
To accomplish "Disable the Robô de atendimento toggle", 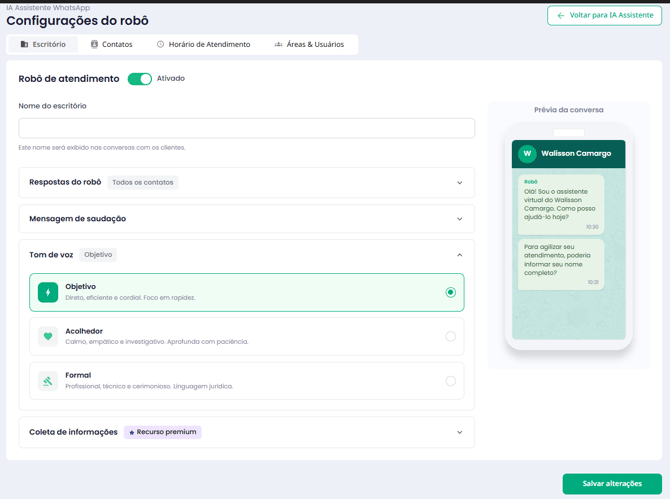I will [140, 79].
